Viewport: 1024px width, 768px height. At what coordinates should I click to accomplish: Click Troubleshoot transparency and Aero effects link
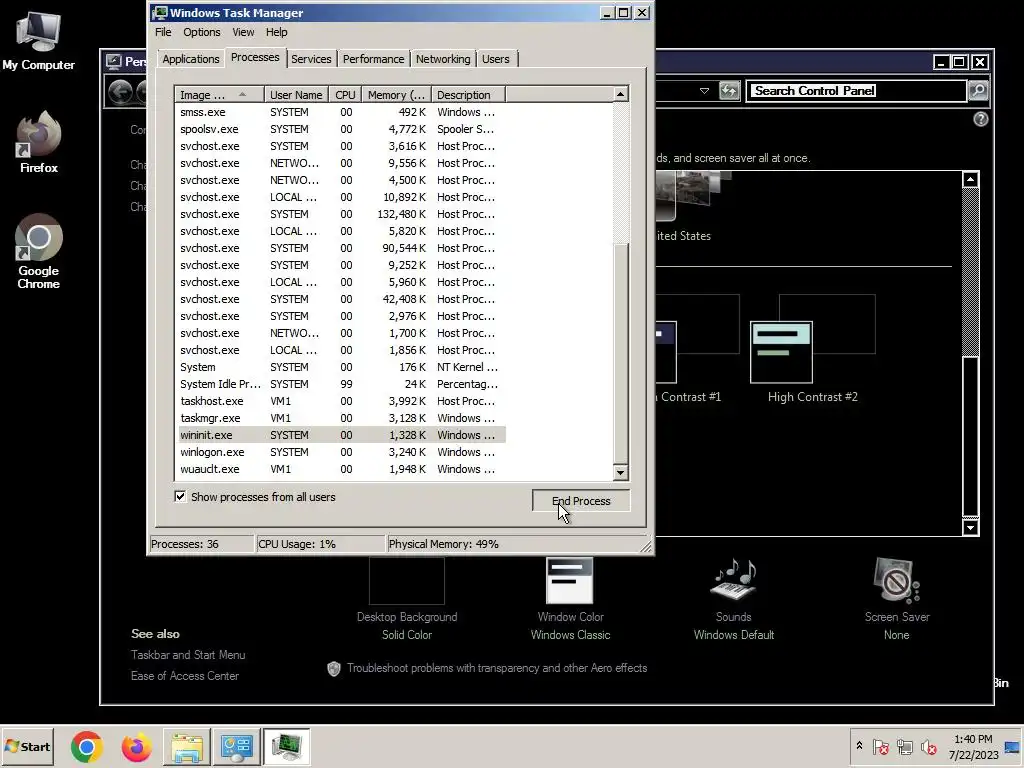point(497,668)
